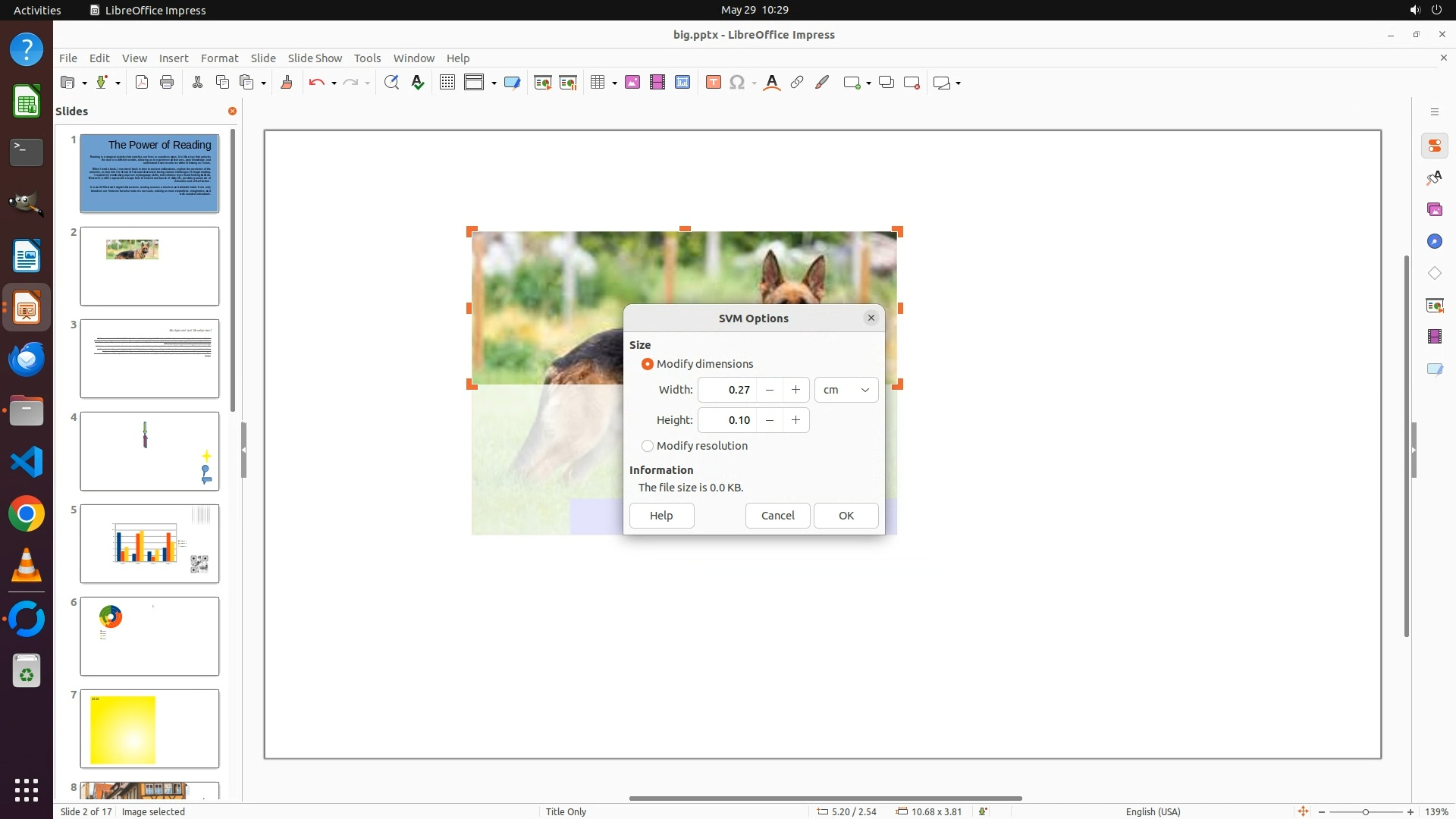The height and width of the screenshot is (819, 1456).
Task: Open the cm unit dropdown
Action: [846, 390]
